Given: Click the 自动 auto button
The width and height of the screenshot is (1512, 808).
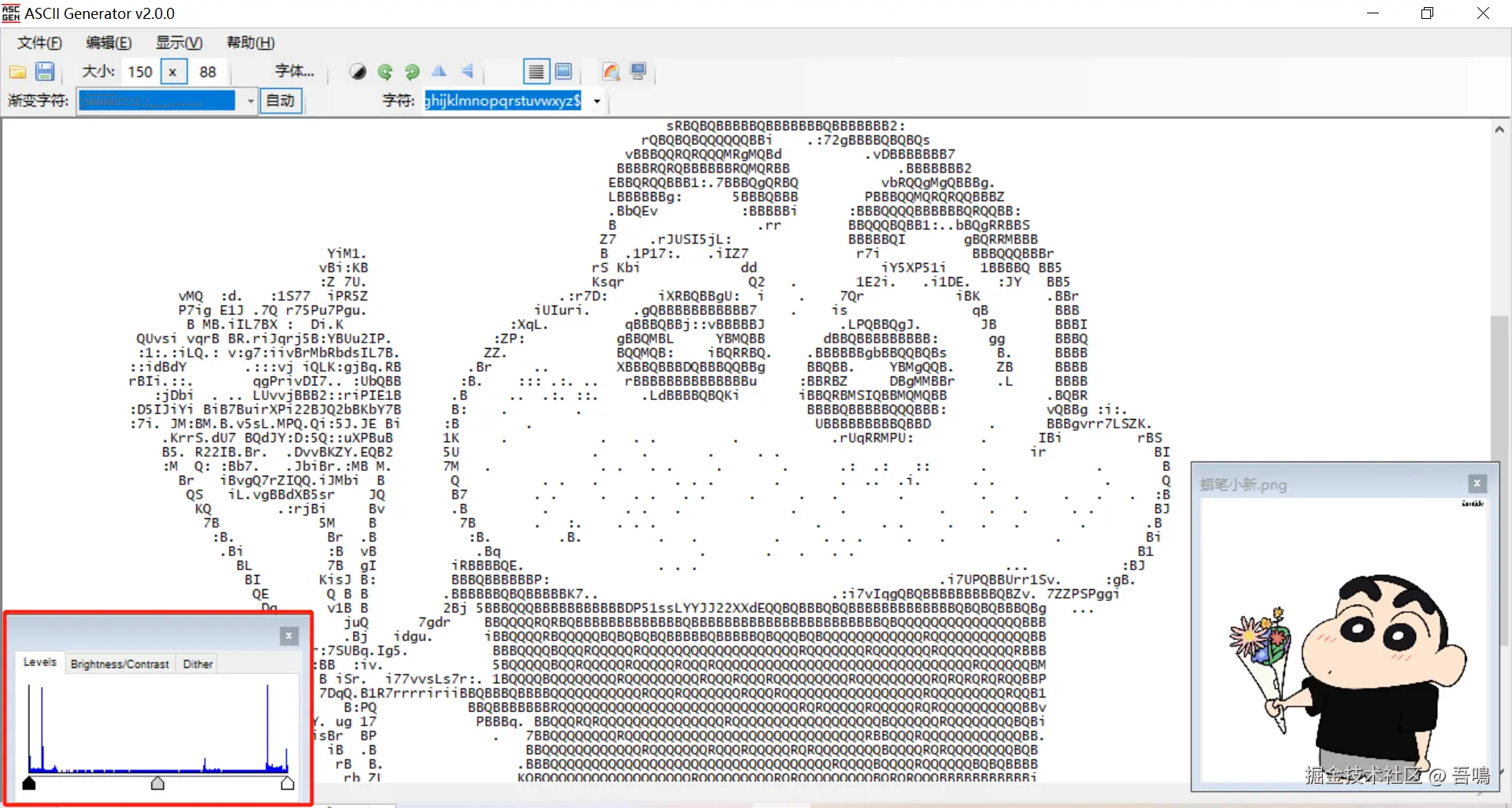Looking at the screenshot, I should pos(280,101).
